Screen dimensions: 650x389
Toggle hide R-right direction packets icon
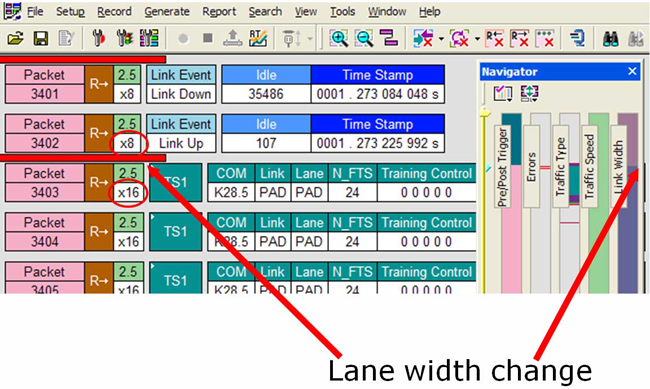pos(519,39)
